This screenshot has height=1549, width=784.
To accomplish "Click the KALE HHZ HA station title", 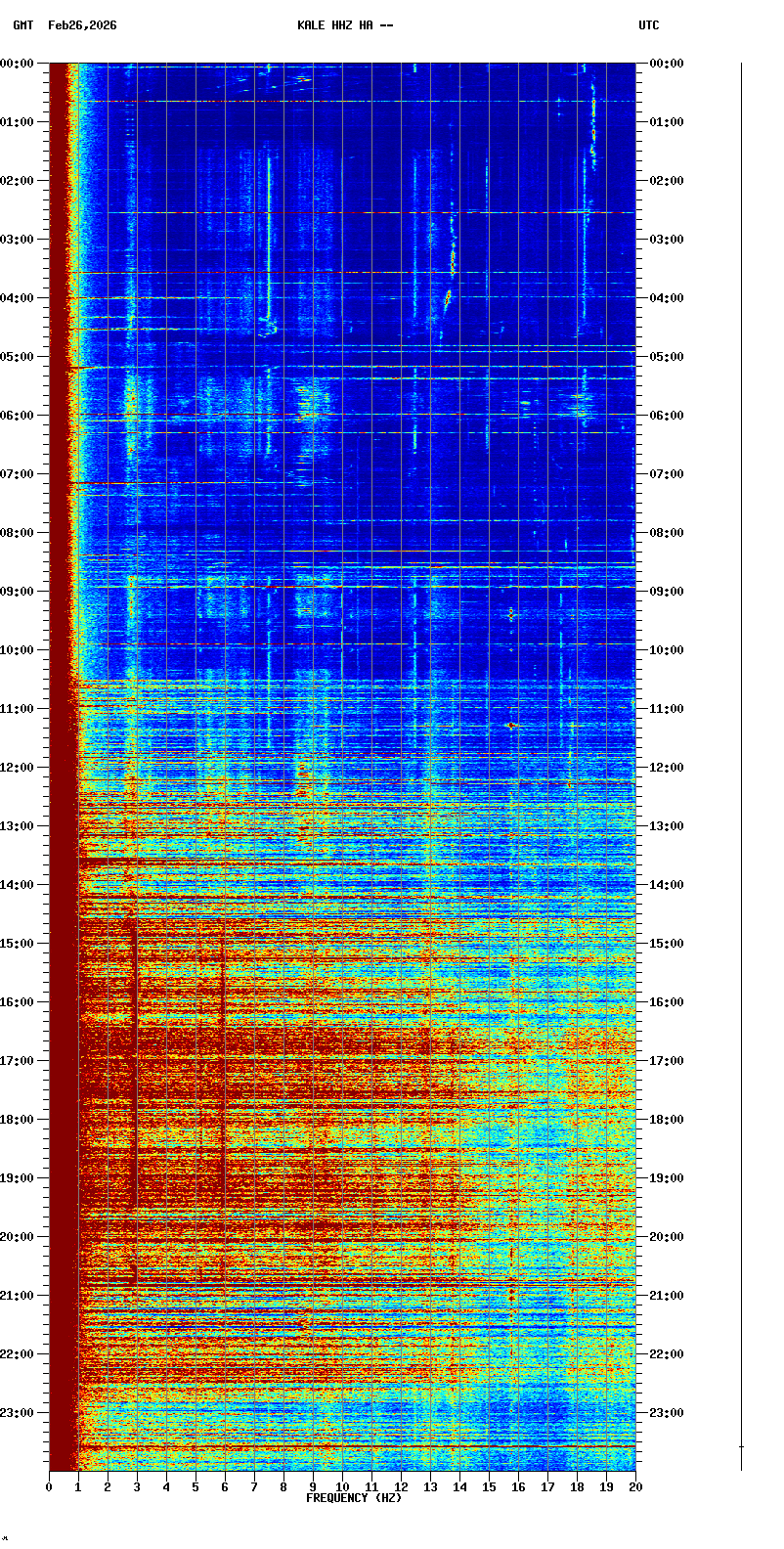I will (x=345, y=25).
